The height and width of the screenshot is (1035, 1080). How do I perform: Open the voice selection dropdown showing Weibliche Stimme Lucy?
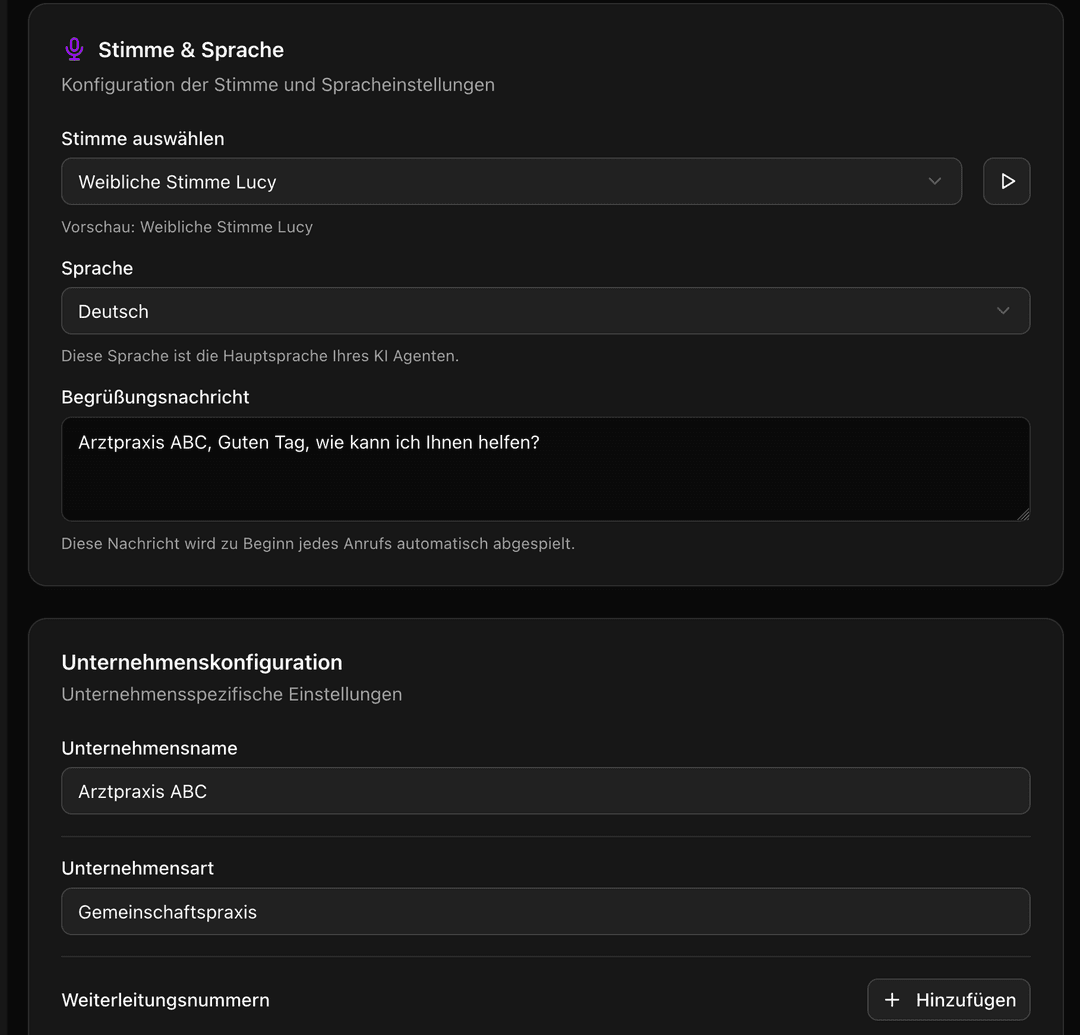pos(511,181)
